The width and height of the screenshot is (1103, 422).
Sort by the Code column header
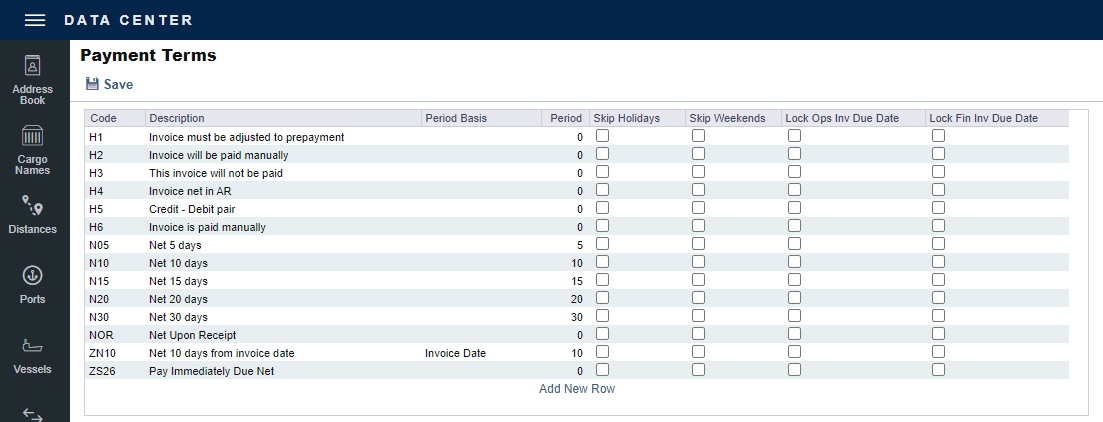coord(104,118)
